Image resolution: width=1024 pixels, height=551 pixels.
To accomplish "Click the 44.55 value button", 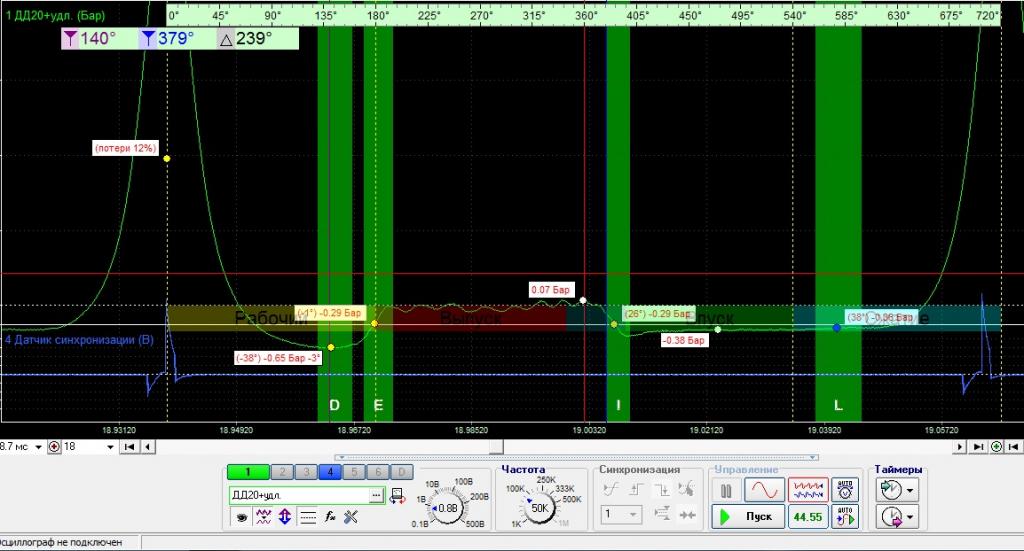I will [x=808, y=516].
